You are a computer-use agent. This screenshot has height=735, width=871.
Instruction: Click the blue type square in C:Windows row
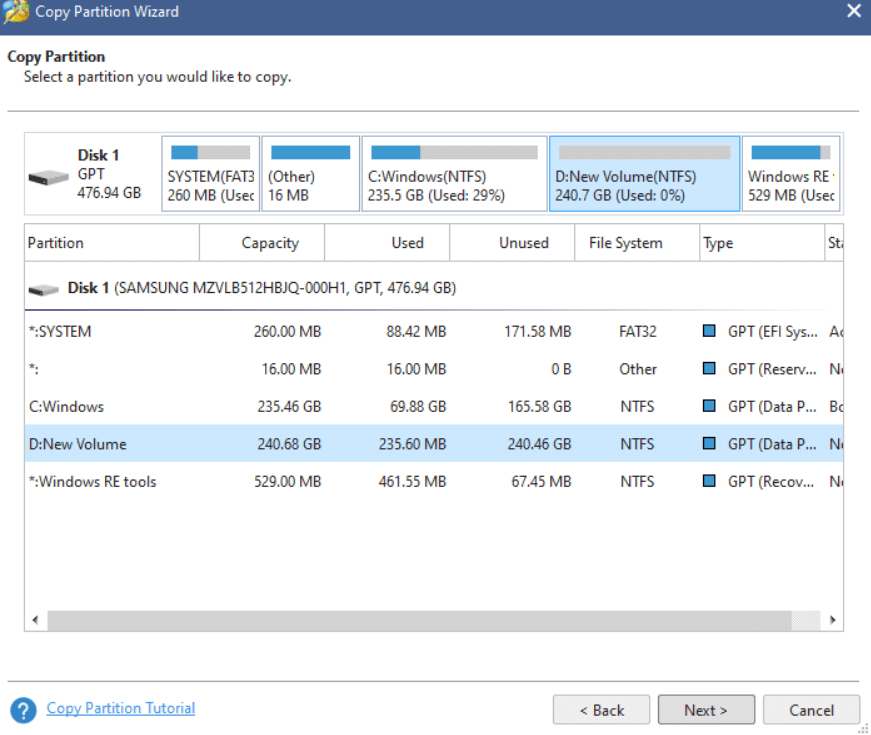[x=709, y=406]
